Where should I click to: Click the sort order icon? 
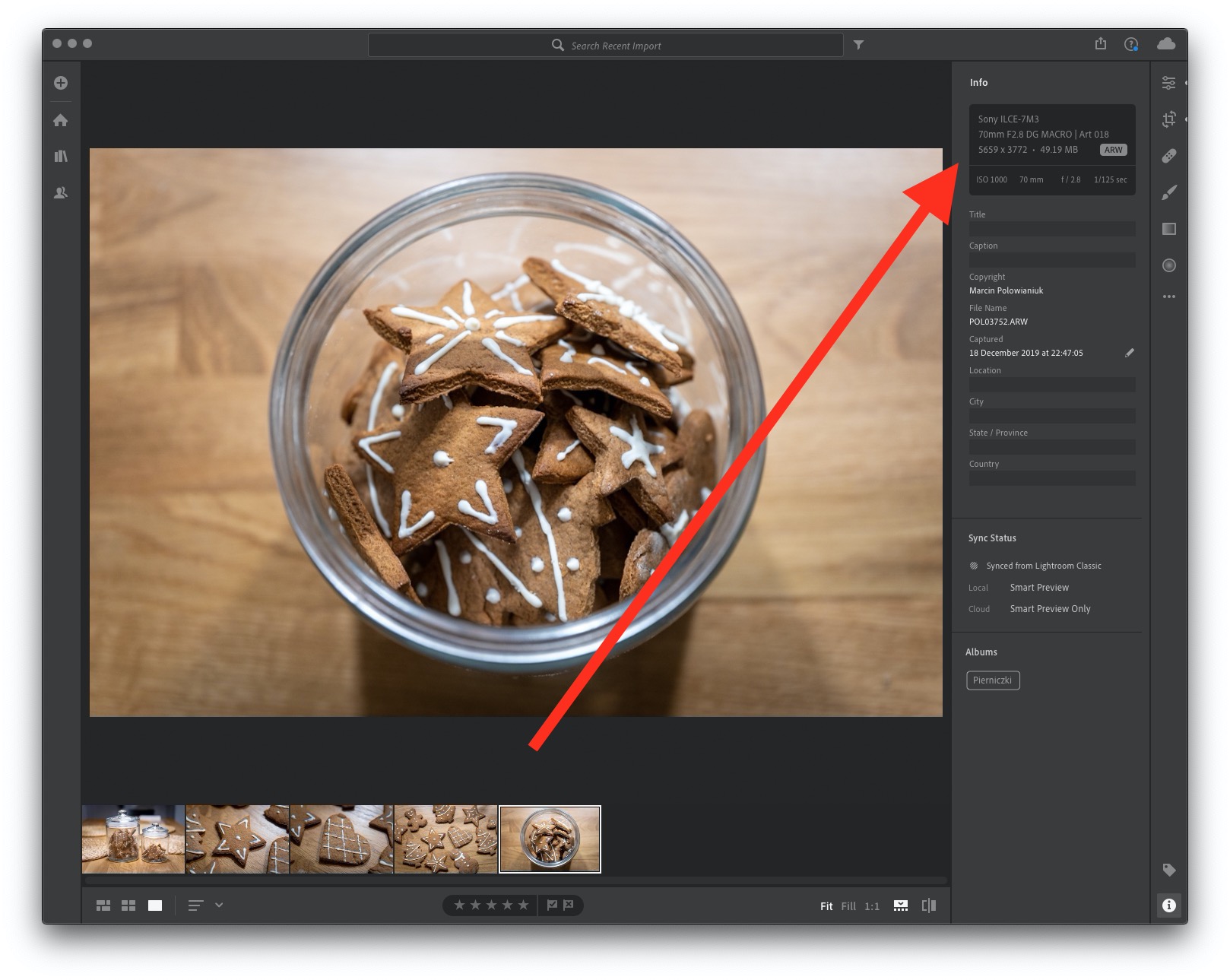click(195, 905)
